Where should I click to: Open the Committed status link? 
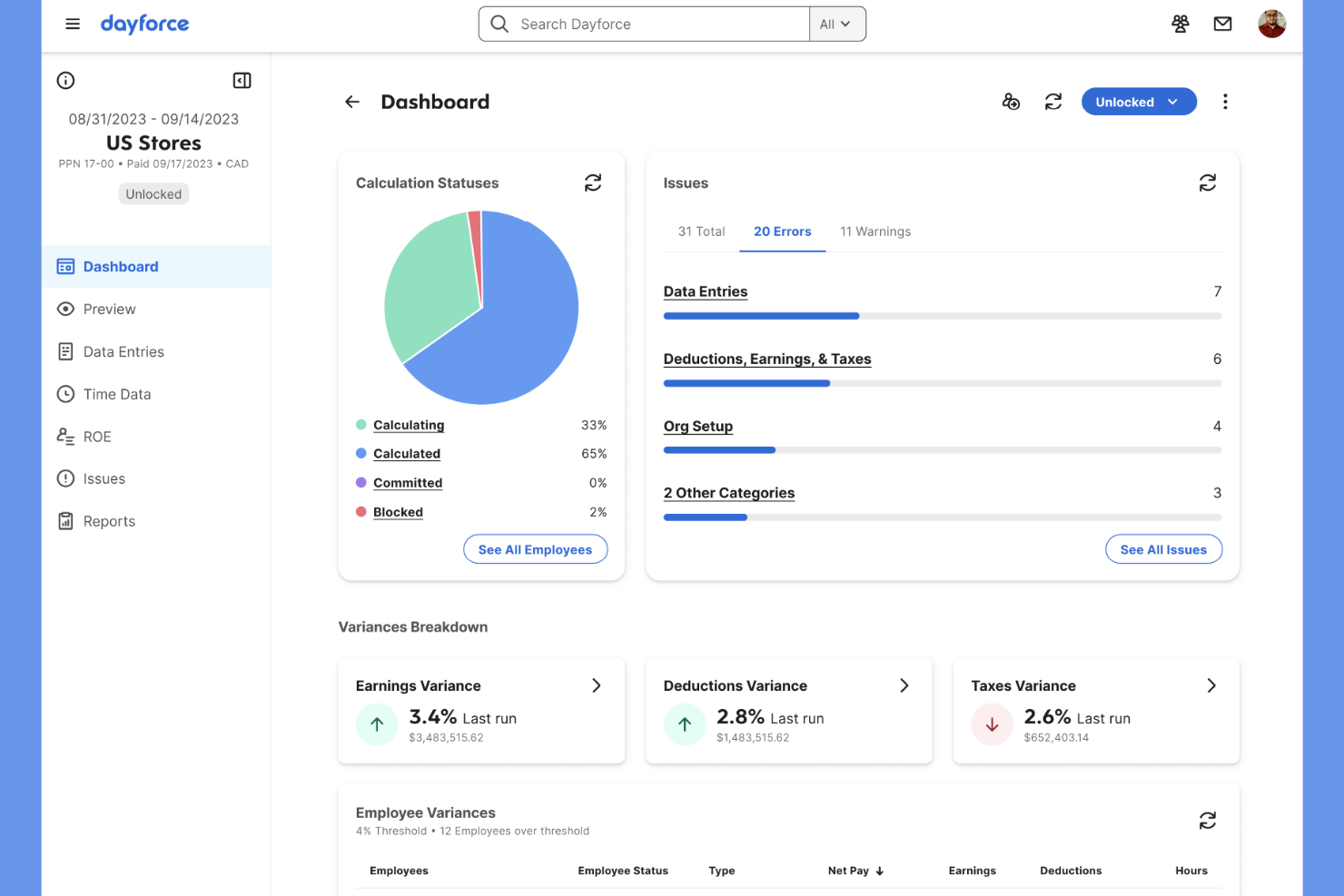coord(408,483)
